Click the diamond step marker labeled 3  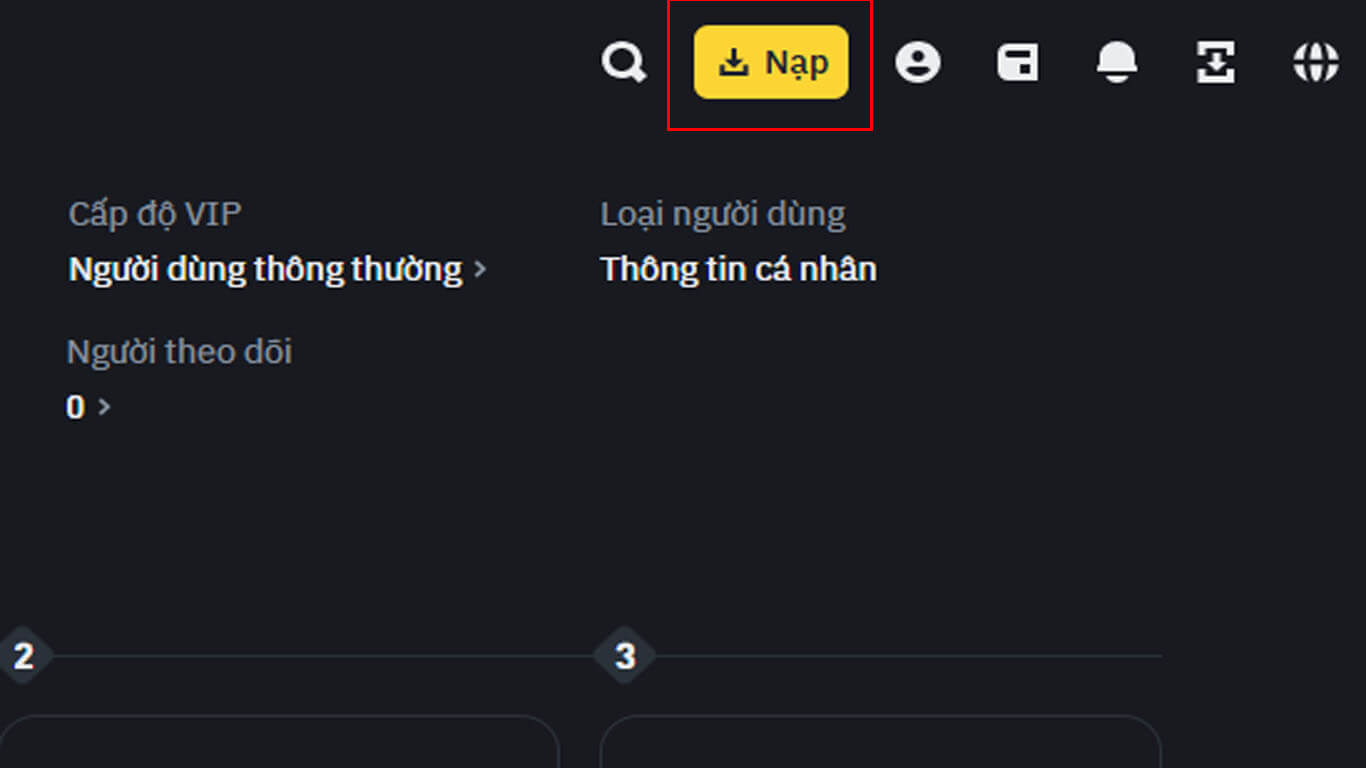click(x=625, y=657)
